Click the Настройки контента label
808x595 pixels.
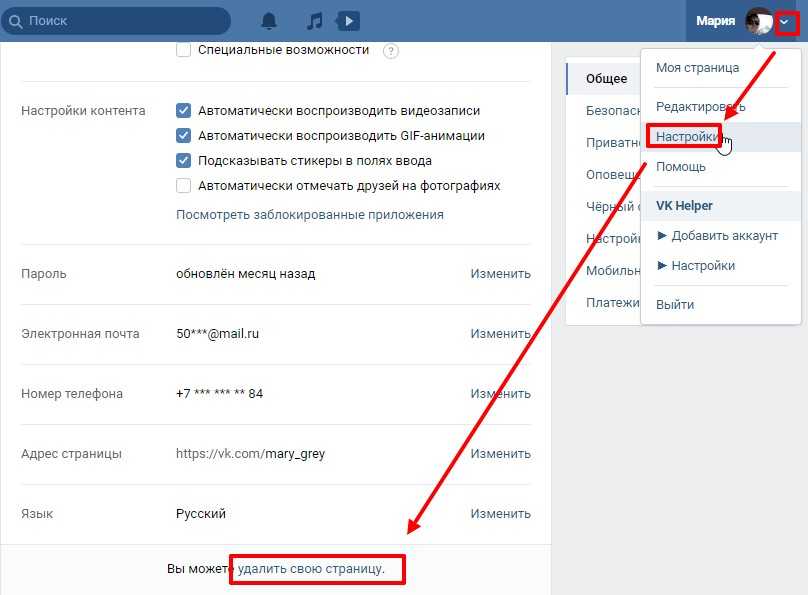(83, 111)
